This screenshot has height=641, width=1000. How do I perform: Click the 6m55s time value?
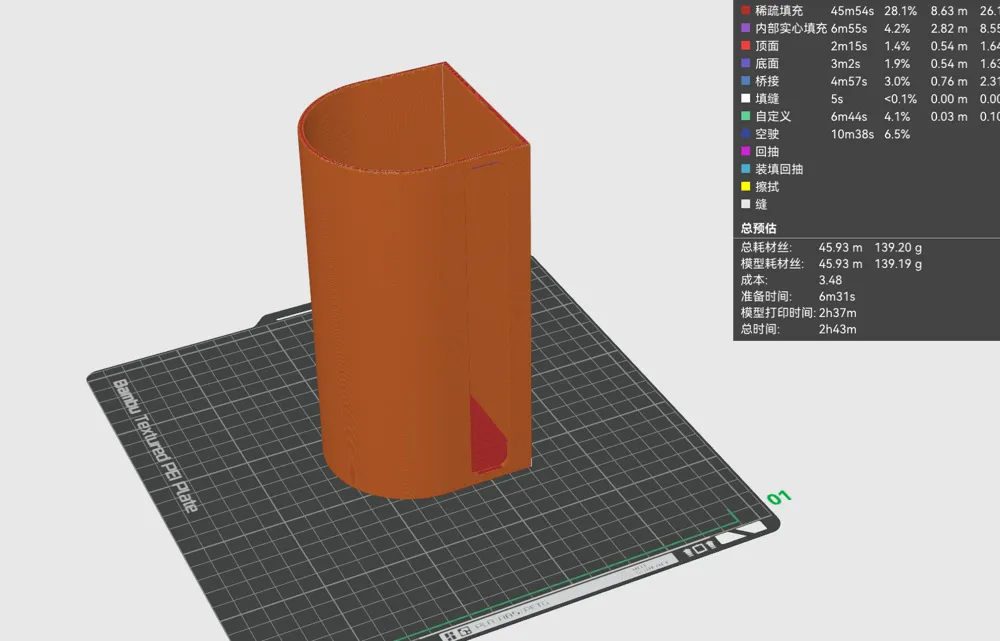849,29
